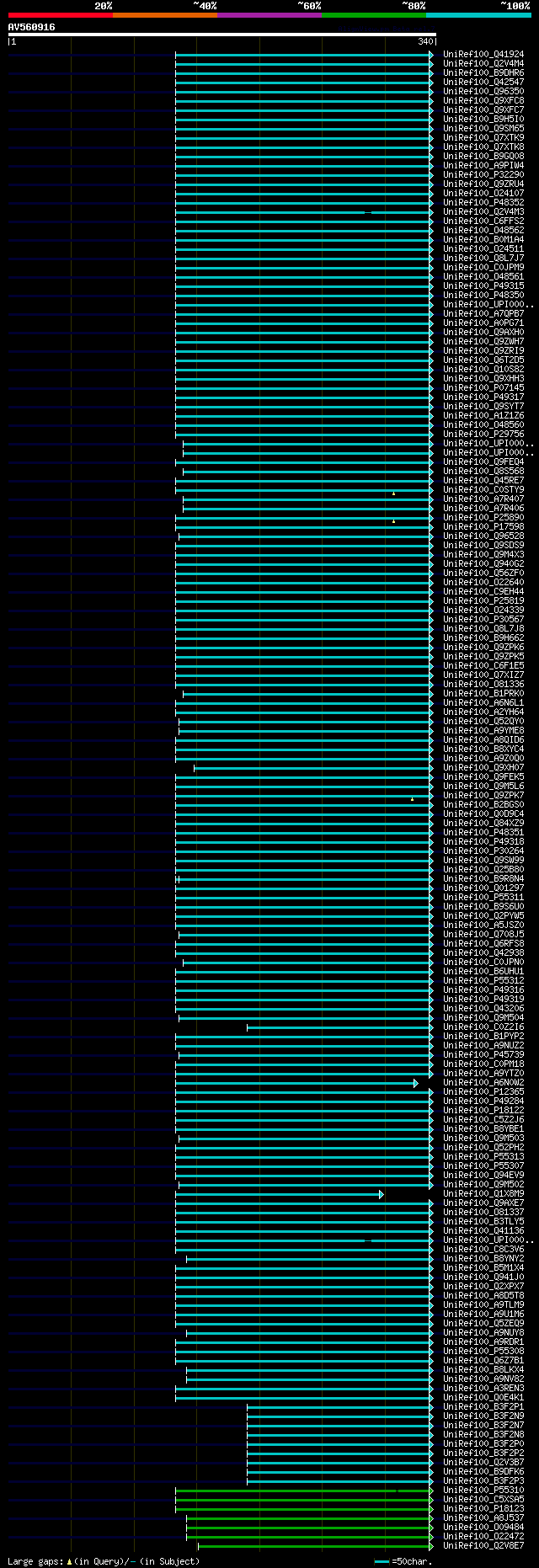This screenshot has height=1568, width=539.
Task: Select the UniRef100_Q1X8M9 hit
Action: click(483, 1193)
